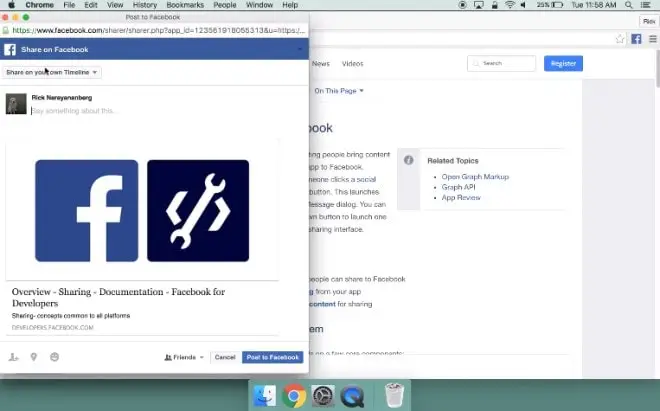The height and width of the screenshot is (411, 660).
Task: Click the Search field on developers page
Action: click(x=501, y=64)
